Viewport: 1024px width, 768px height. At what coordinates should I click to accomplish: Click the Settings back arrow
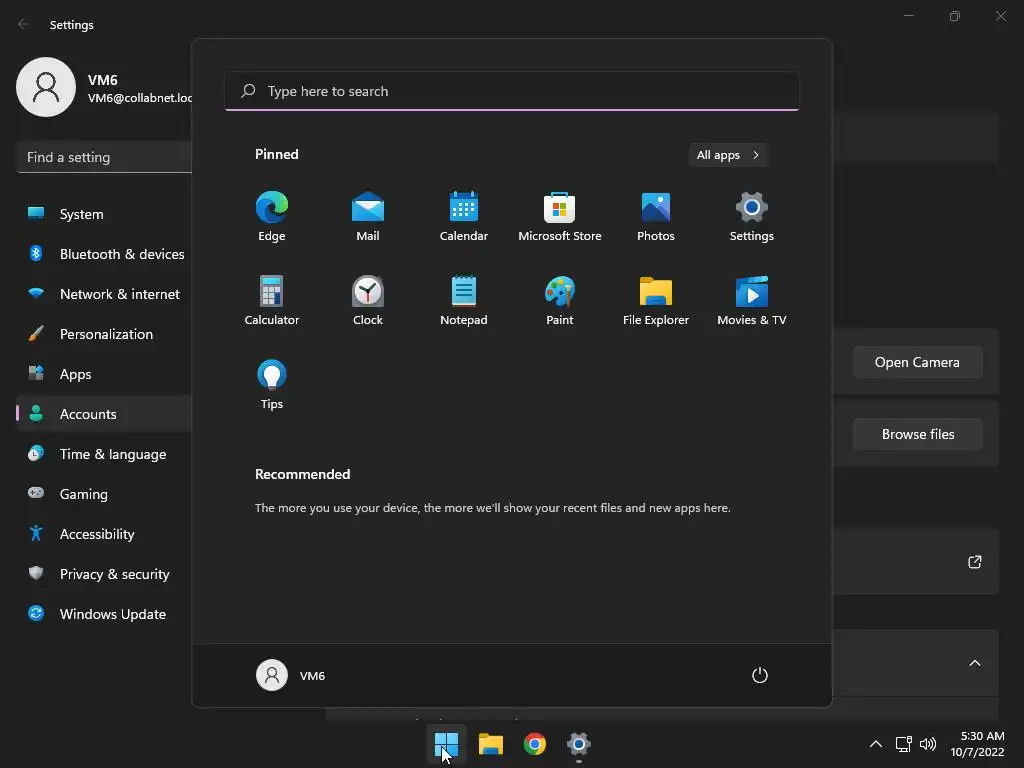pos(23,24)
